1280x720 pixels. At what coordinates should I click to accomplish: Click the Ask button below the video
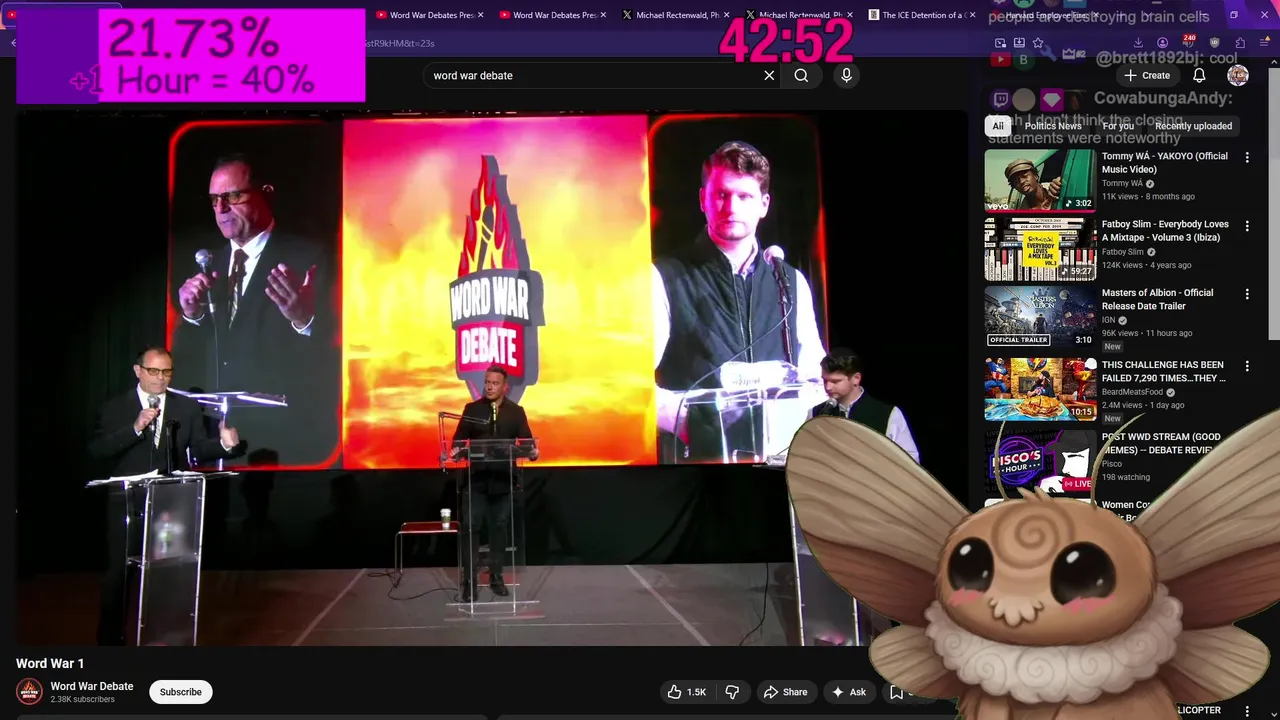coord(849,692)
